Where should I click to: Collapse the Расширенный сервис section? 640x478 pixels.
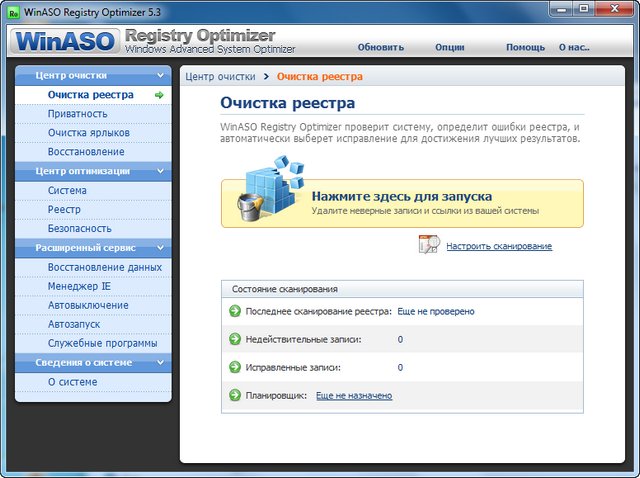(x=160, y=247)
